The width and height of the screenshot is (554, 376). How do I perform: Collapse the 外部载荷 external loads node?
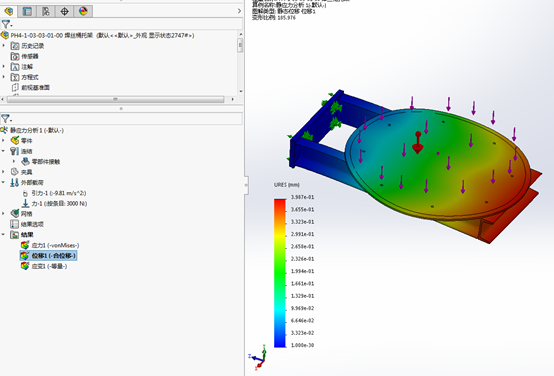pyautogui.click(x=4, y=182)
